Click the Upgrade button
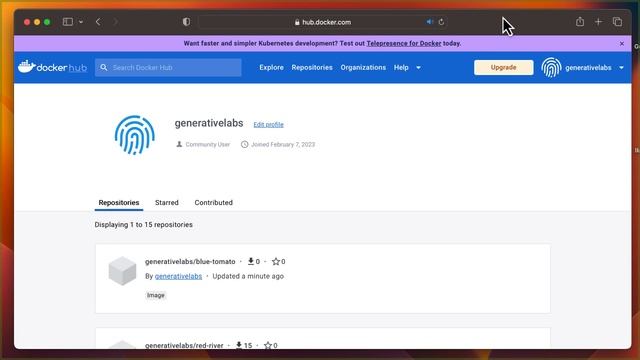 pos(503,67)
